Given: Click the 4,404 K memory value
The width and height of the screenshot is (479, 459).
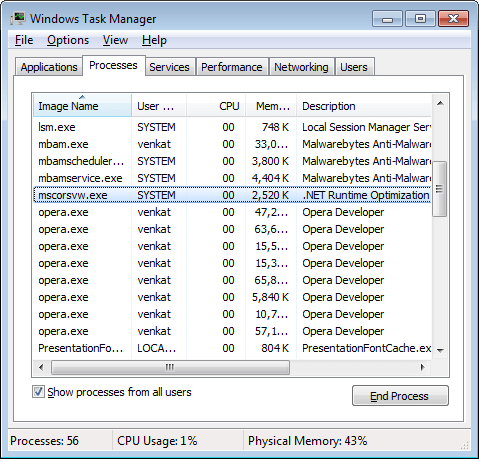Looking at the screenshot, I should pos(270,178).
